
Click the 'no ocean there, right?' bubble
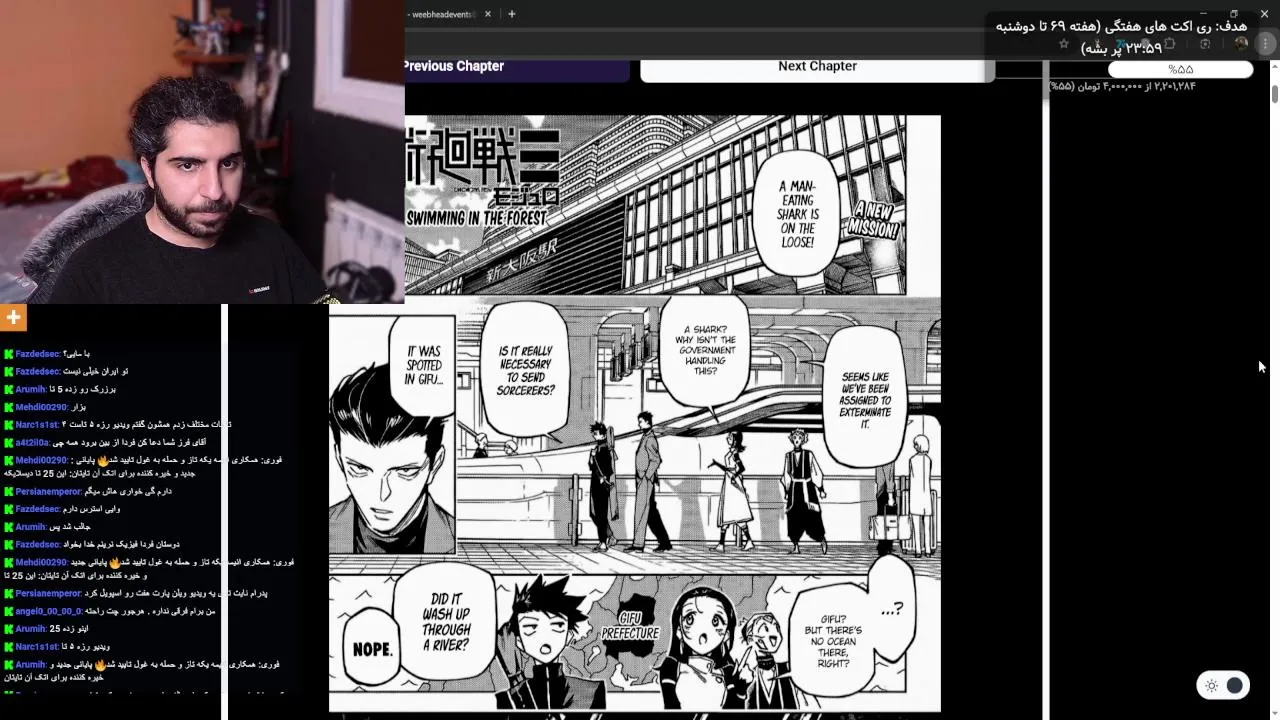pyautogui.click(x=833, y=641)
